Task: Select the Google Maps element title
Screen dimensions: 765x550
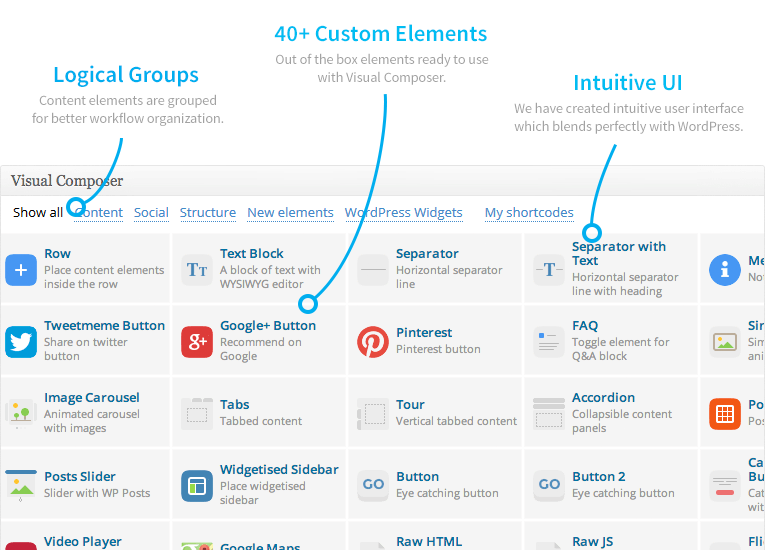Action: pos(260,546)
